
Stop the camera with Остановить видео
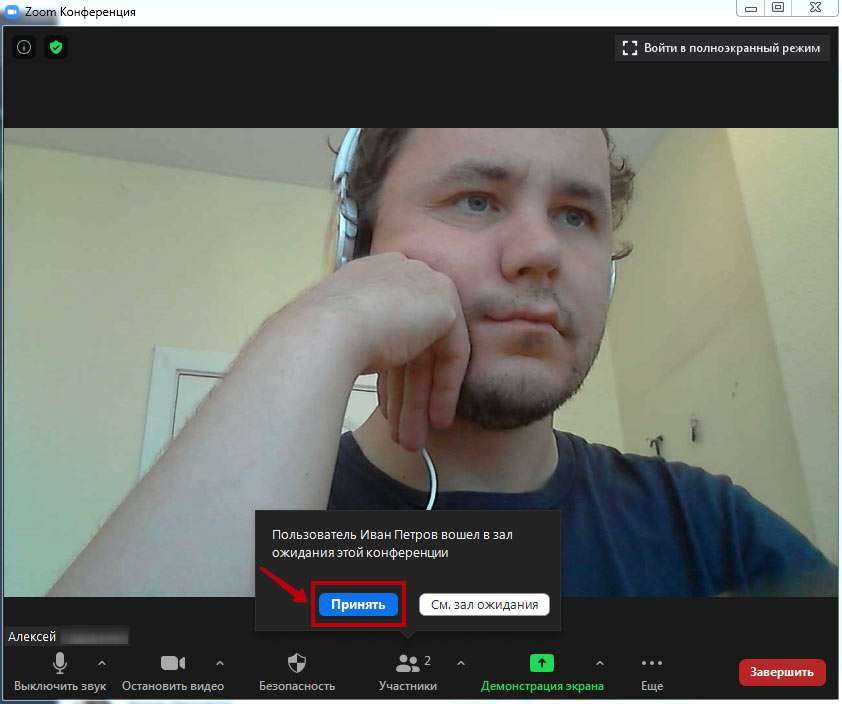[x=173, y=671]
